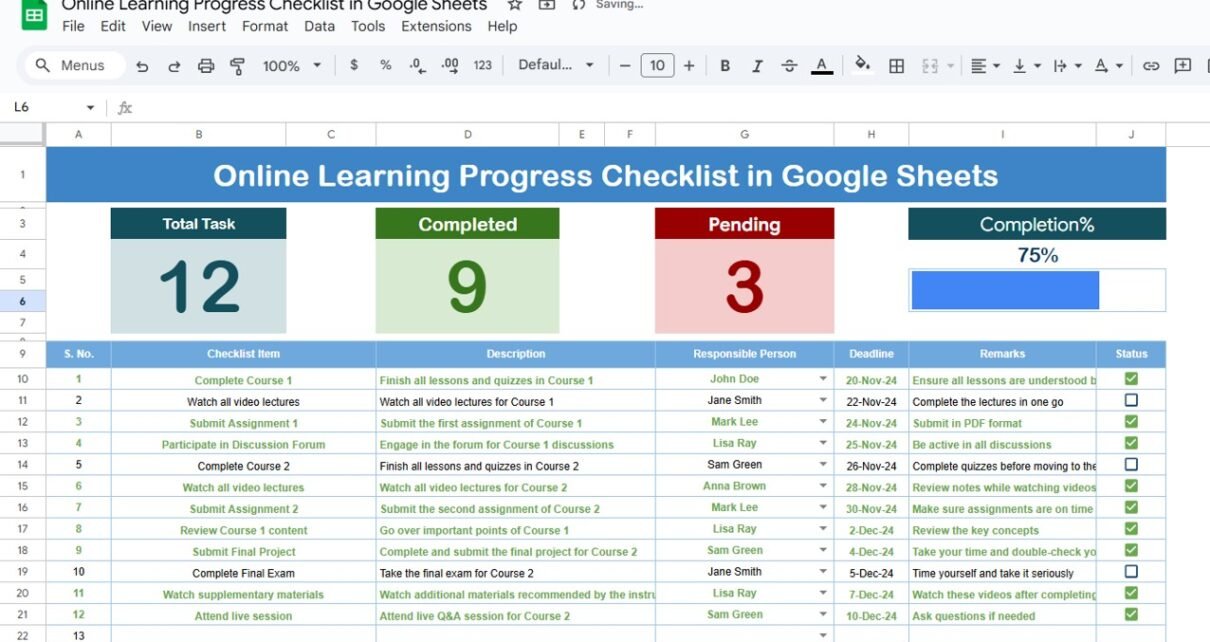Image resolution: width=1210 pixels, height=642 pixels.
Task: Open the 100% zoom dropdown
Action: click(292, 66)
